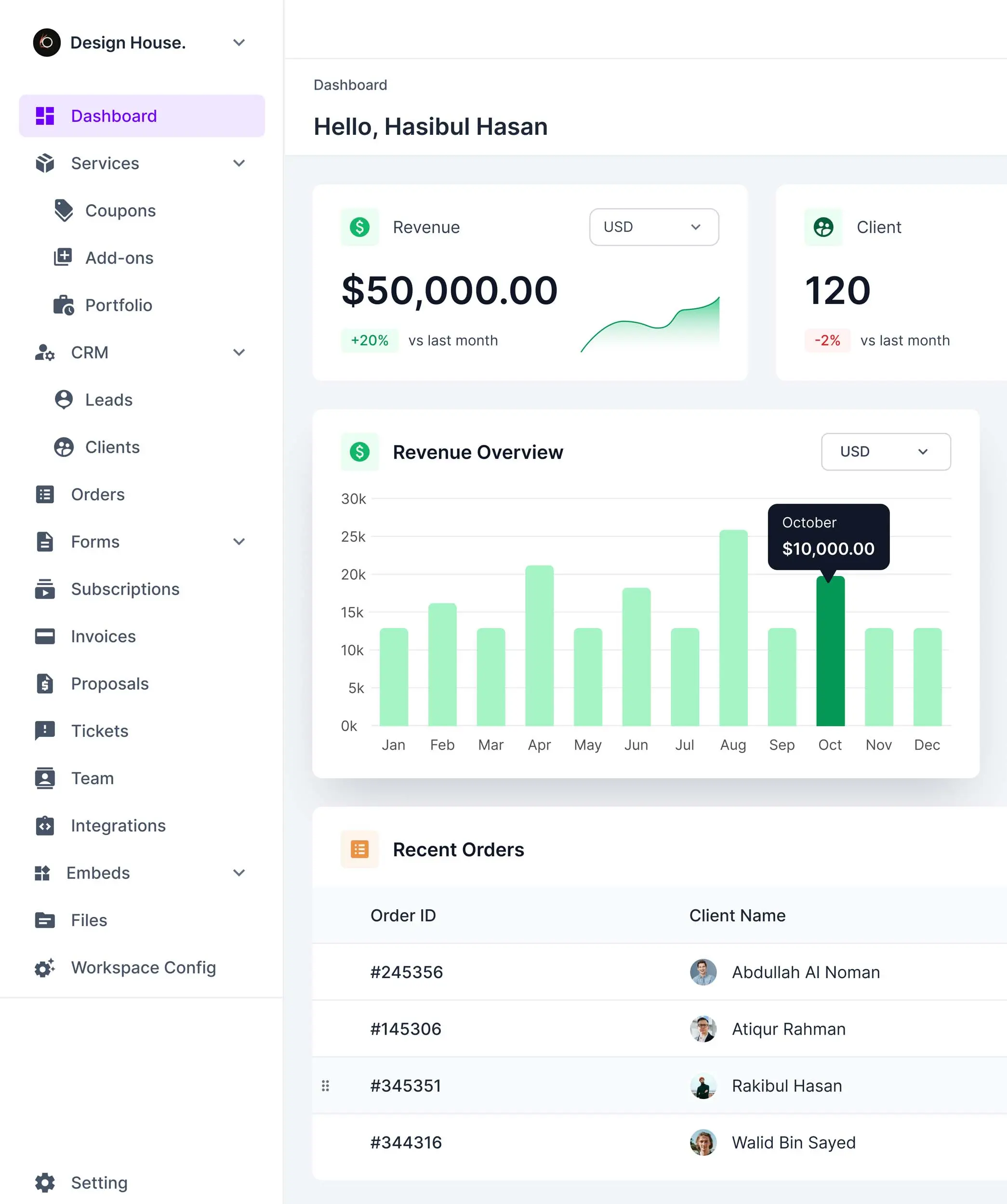Click the Workspace Config link

point(144,968)
